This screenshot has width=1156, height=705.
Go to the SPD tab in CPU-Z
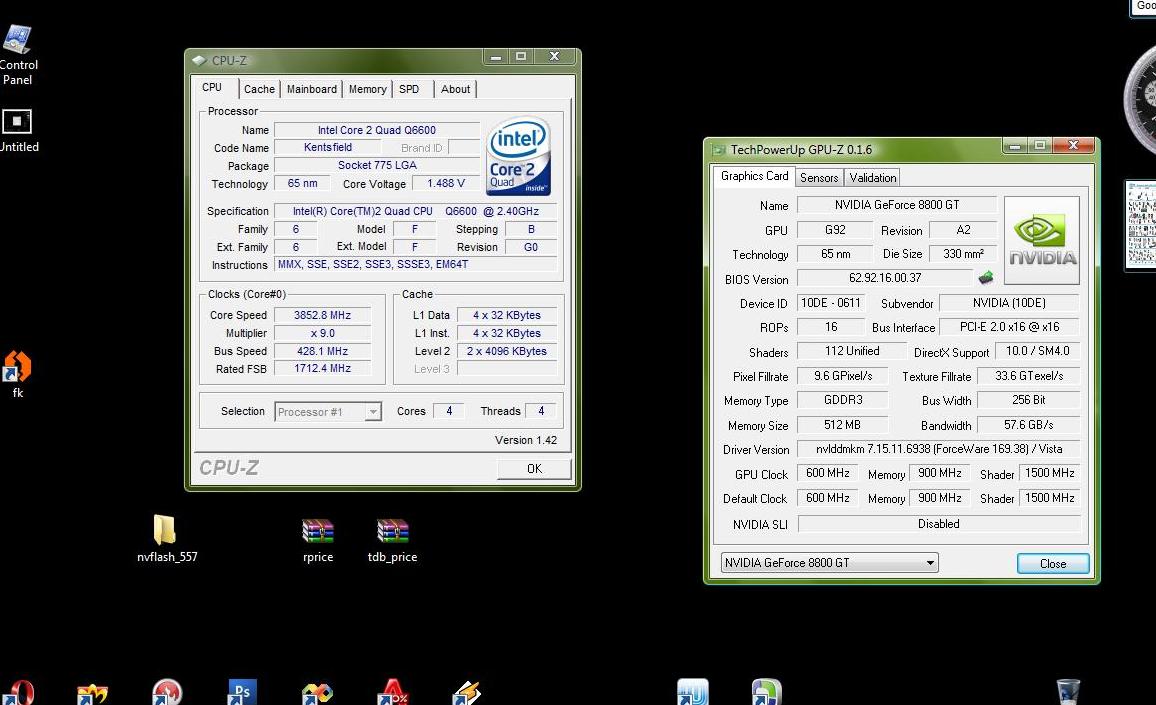pyautogui.click(x=409, y=89)
